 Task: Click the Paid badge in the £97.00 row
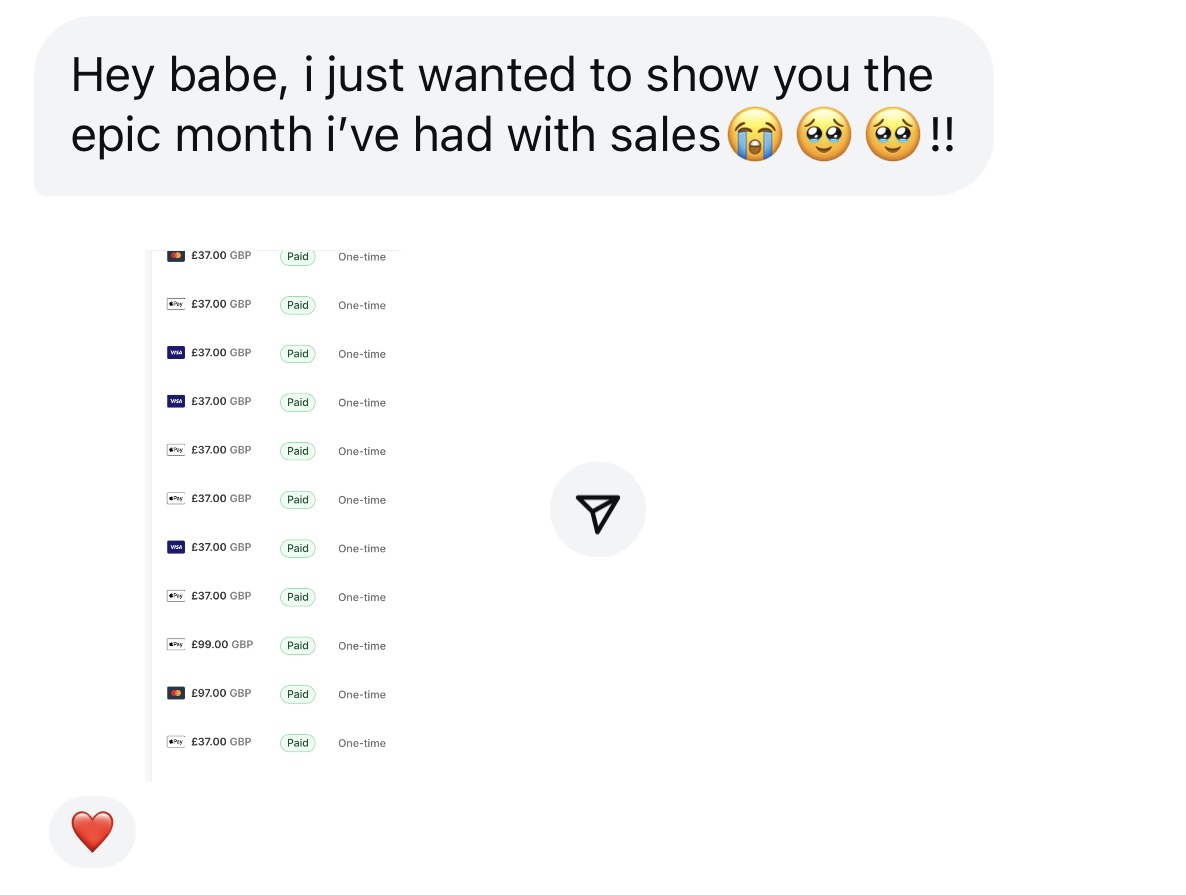tap(297, 694)
